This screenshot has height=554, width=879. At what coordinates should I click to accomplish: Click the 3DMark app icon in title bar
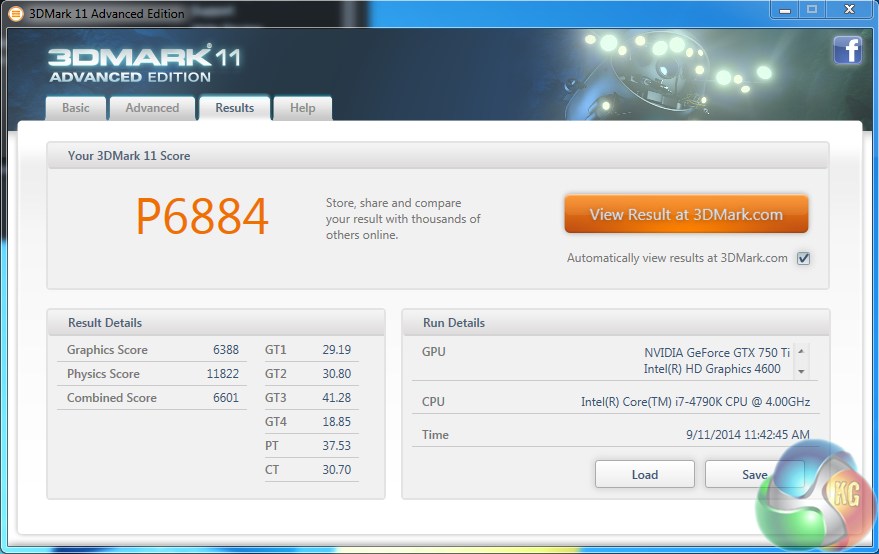[16, 13]
